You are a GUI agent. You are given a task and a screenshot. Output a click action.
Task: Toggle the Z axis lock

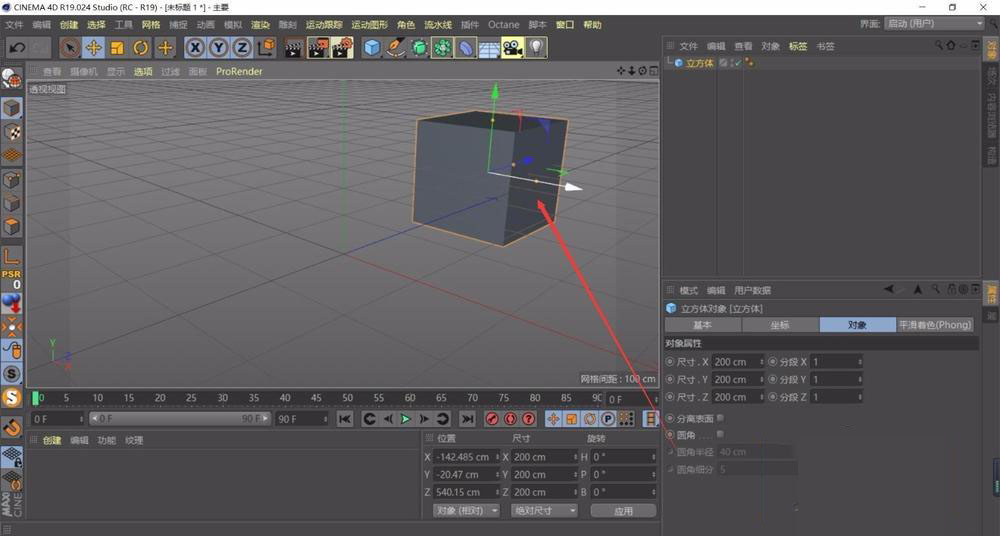click(242, 48)
